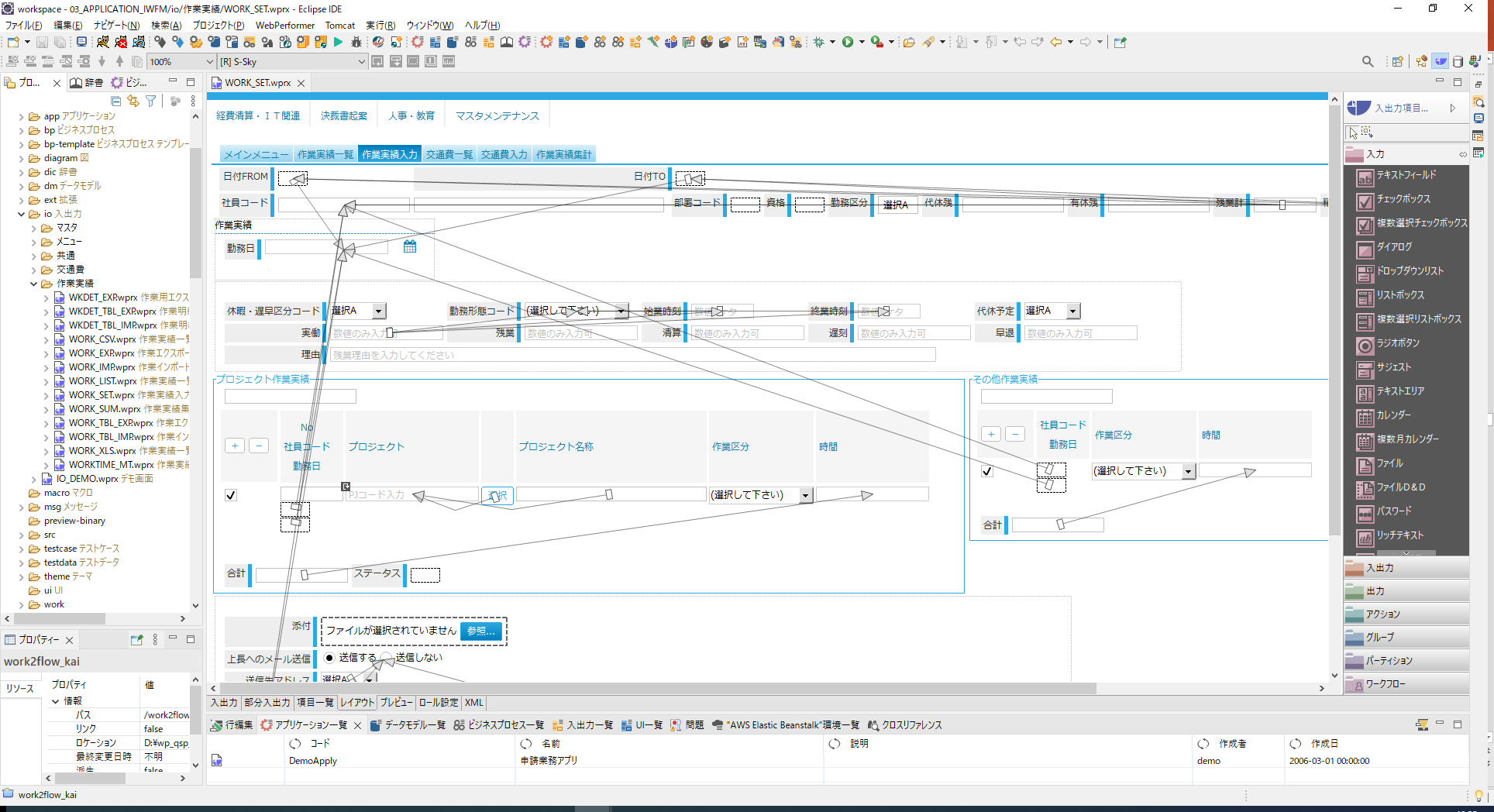This screenshot has height=812, width=1494.
Task: Toggle checkbox in プロジェクト作業実績 row
Action: click(231, 495)
